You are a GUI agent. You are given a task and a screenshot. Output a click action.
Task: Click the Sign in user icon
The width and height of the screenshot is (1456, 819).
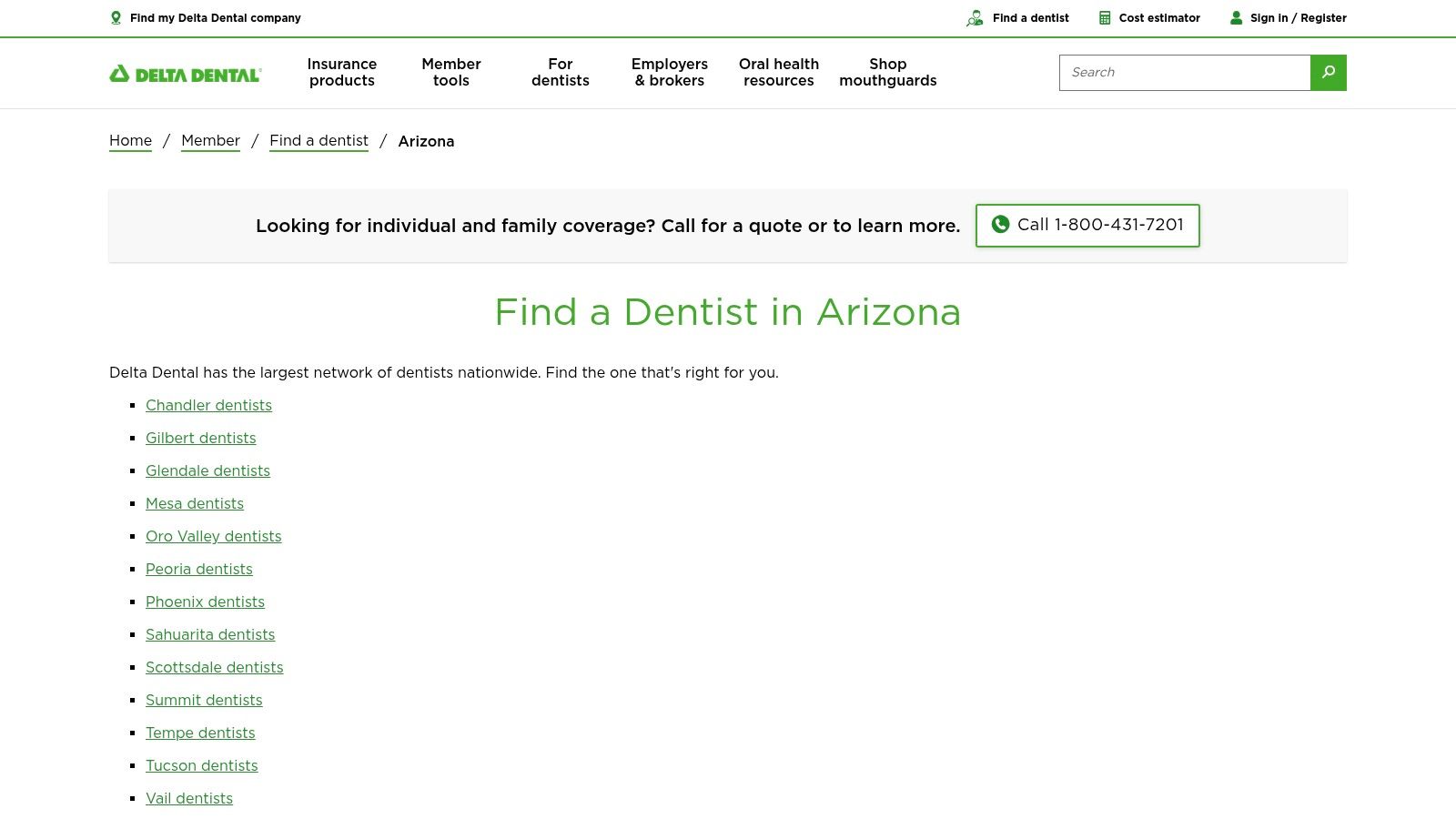coord(1236,18)
